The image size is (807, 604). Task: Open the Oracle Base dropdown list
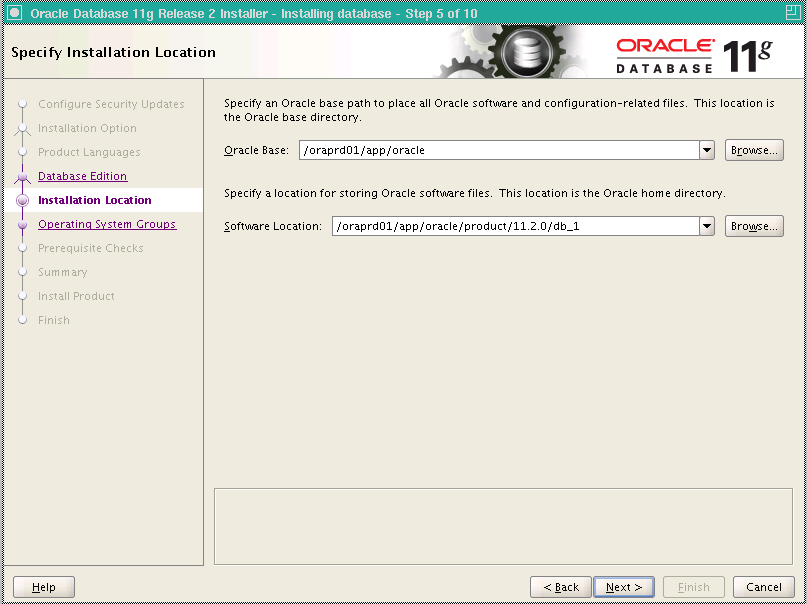[x=707, y=150]
